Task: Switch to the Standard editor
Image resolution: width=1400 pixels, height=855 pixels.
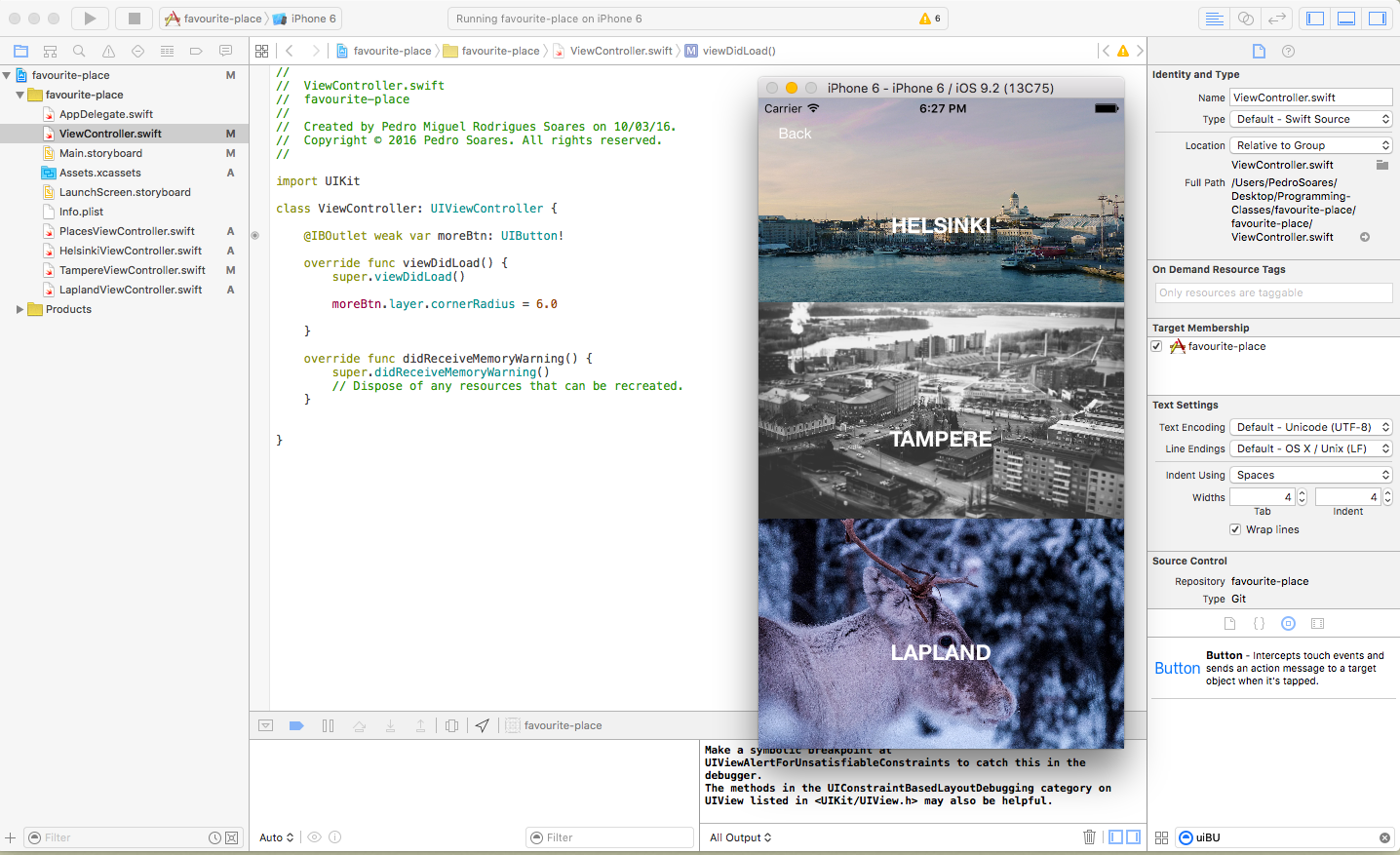Action: [x=1214, y=19]
